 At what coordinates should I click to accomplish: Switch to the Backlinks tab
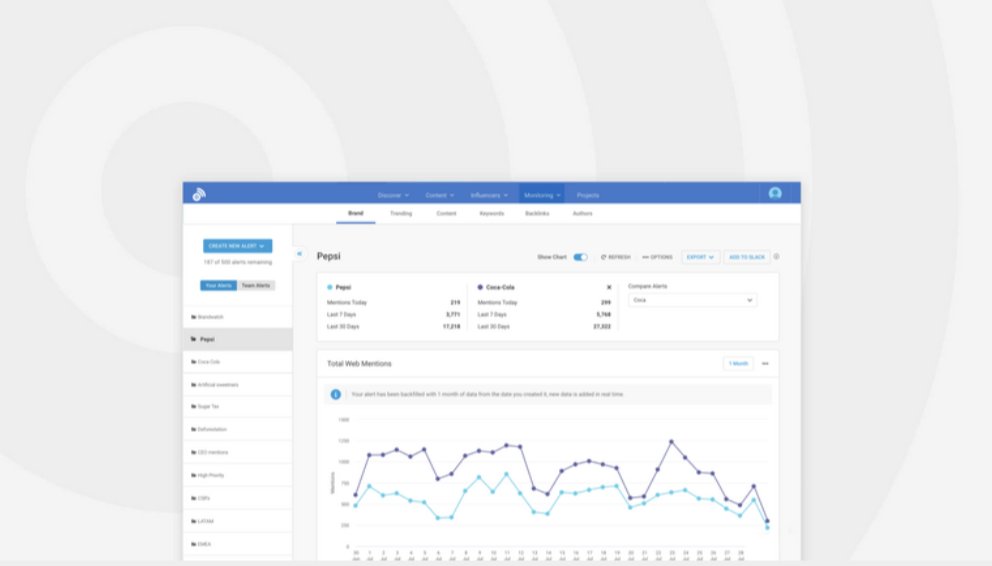(x=537, y=214)
